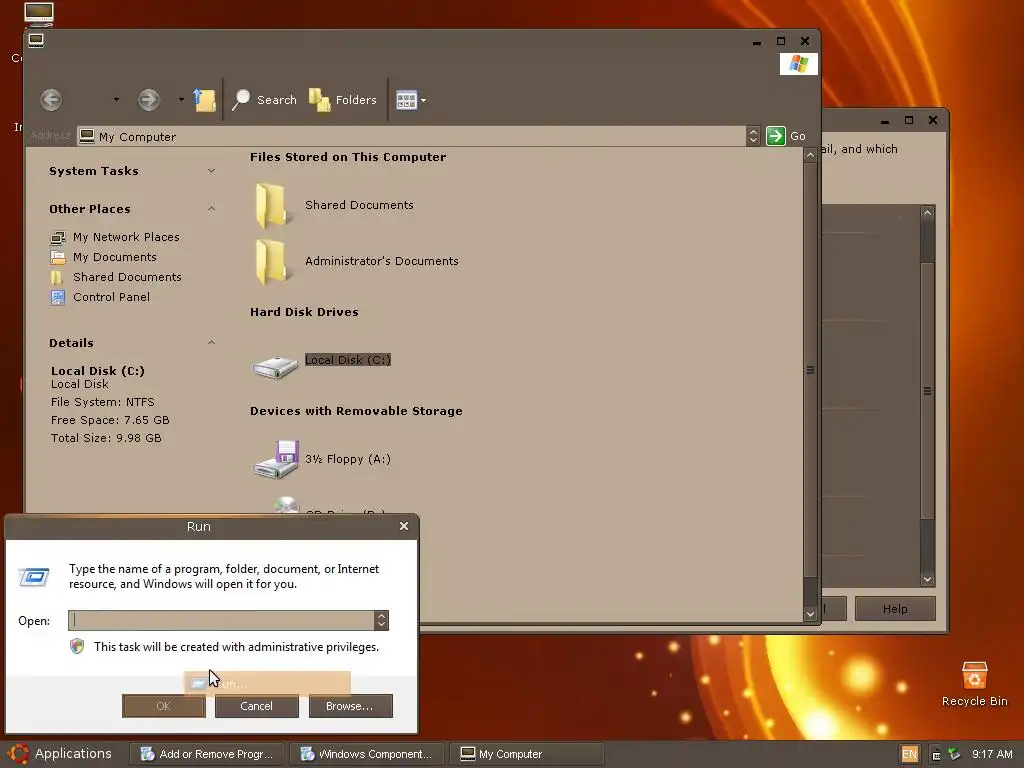Switch to Add or Remove Programs taskbar item
This screenshot has height=768, width=1024.
pos(208,754)
